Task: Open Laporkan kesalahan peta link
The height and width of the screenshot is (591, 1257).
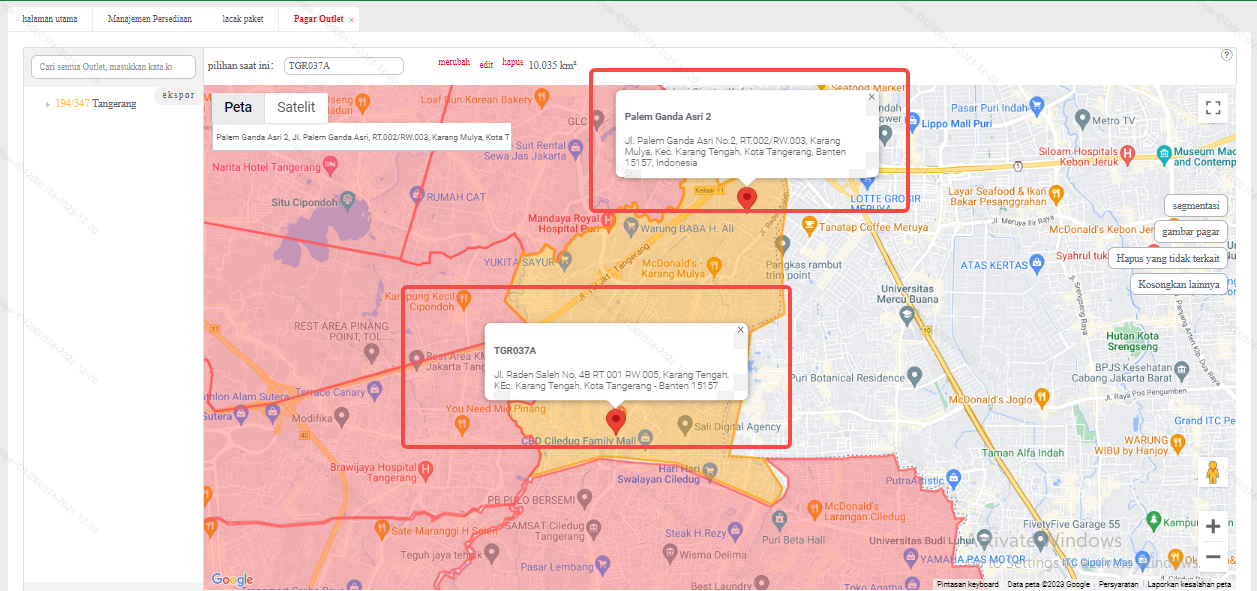Action: click(x=1189, y=584)
